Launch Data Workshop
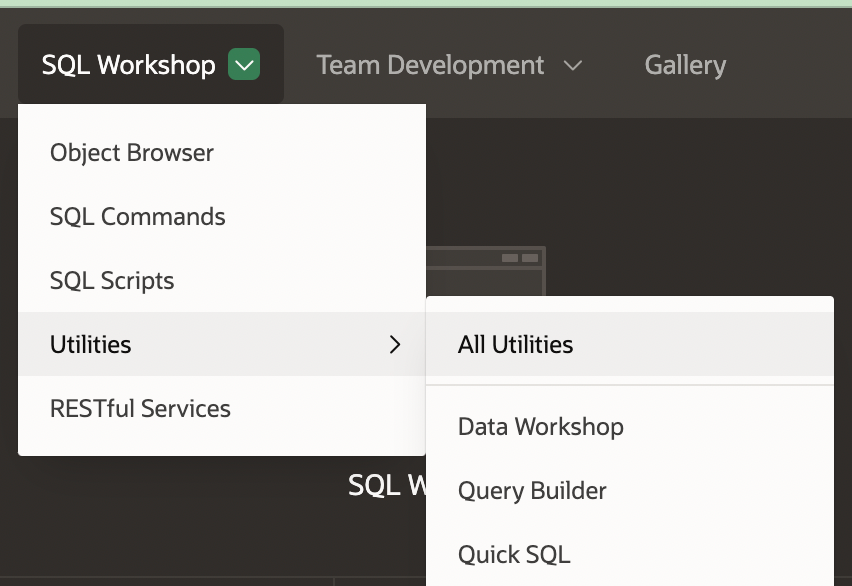Viewport: 852px width, 586px height. (540, 426)
